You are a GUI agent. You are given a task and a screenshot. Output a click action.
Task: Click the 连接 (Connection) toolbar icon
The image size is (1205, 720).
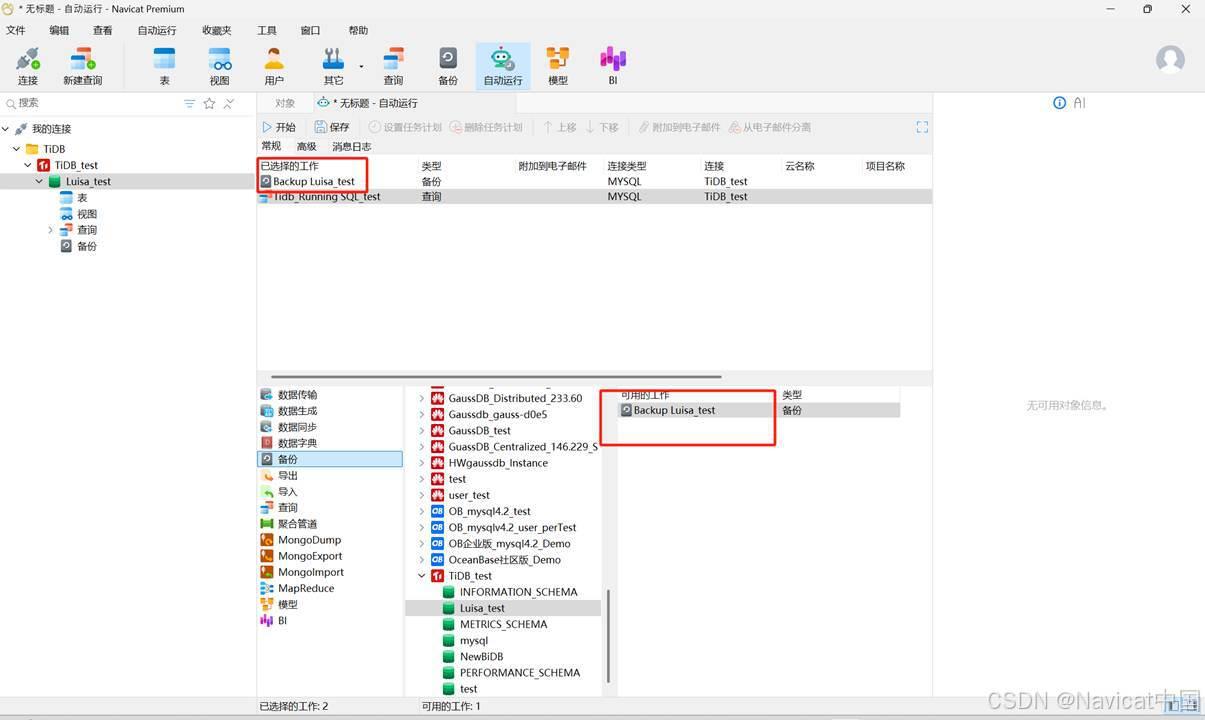coord(27,66)
